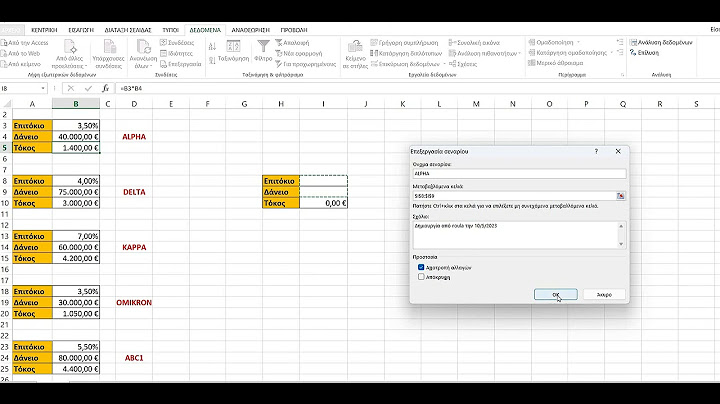Open the ΔΙΑΤΑΞΗ ΣΕΛΙΔΑΣ ribbon tab

(128, 30)
